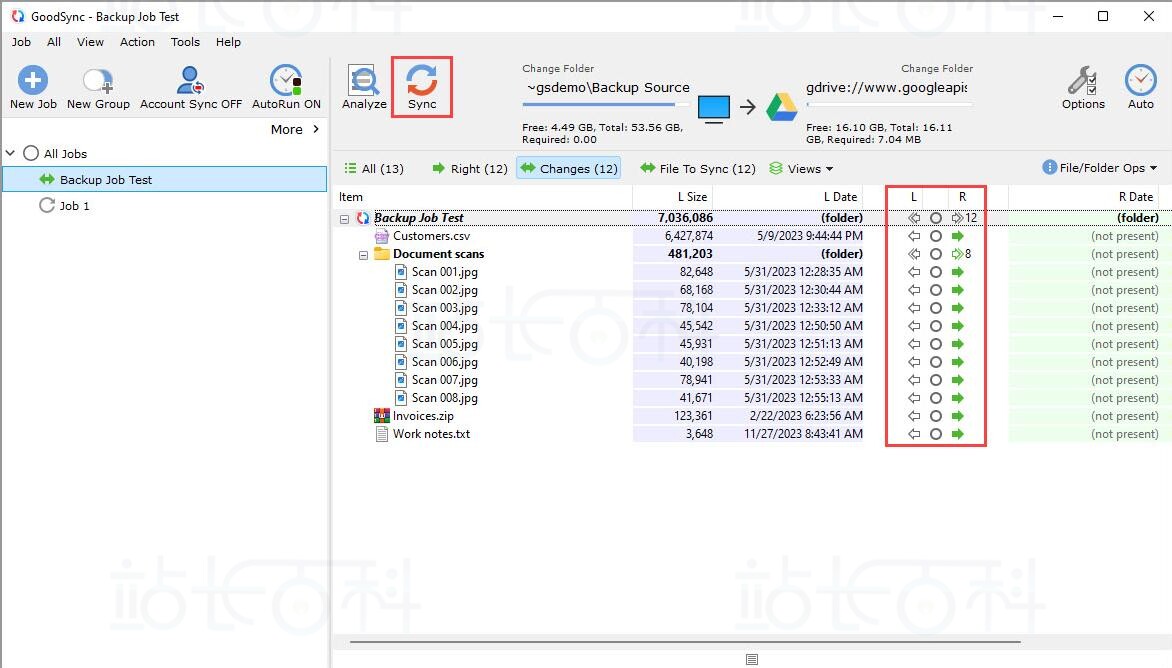Click Work notes.txt file icon
Screen dimensions: 1172x668
coord(381,434)
